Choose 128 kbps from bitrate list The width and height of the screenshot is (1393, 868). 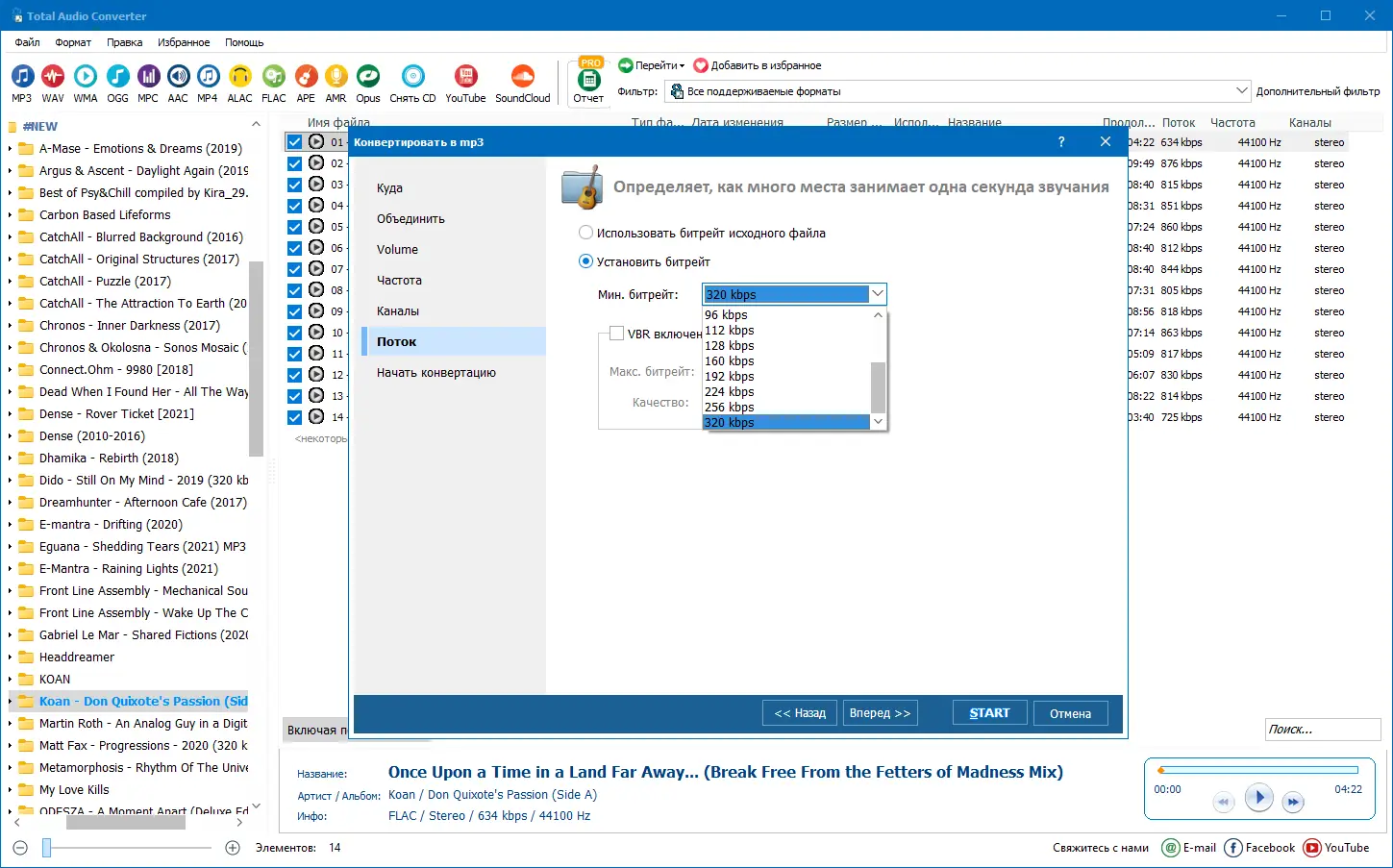[x=786, y=346]
